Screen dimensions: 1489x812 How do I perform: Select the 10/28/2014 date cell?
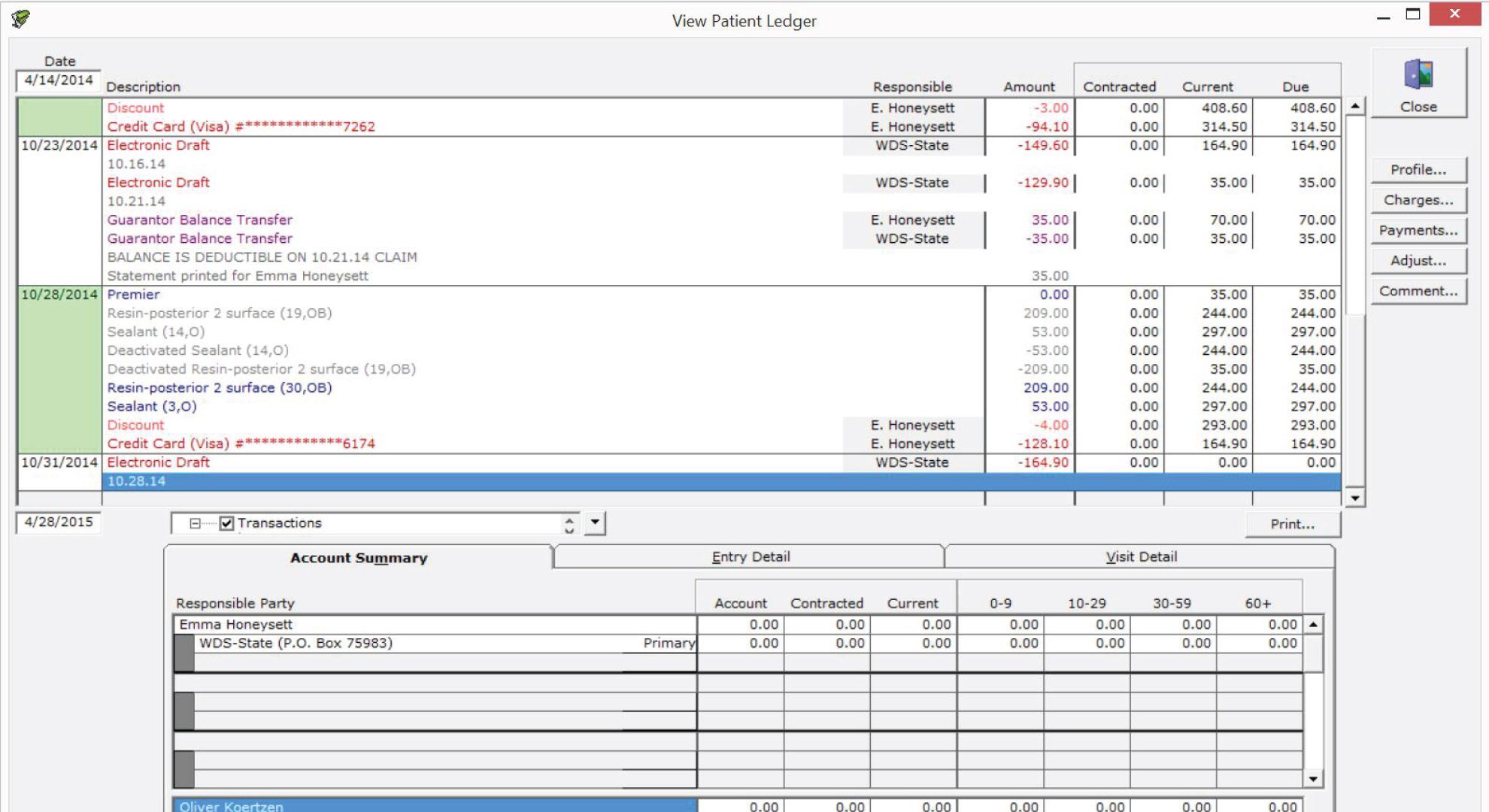[x=59, y=295]
